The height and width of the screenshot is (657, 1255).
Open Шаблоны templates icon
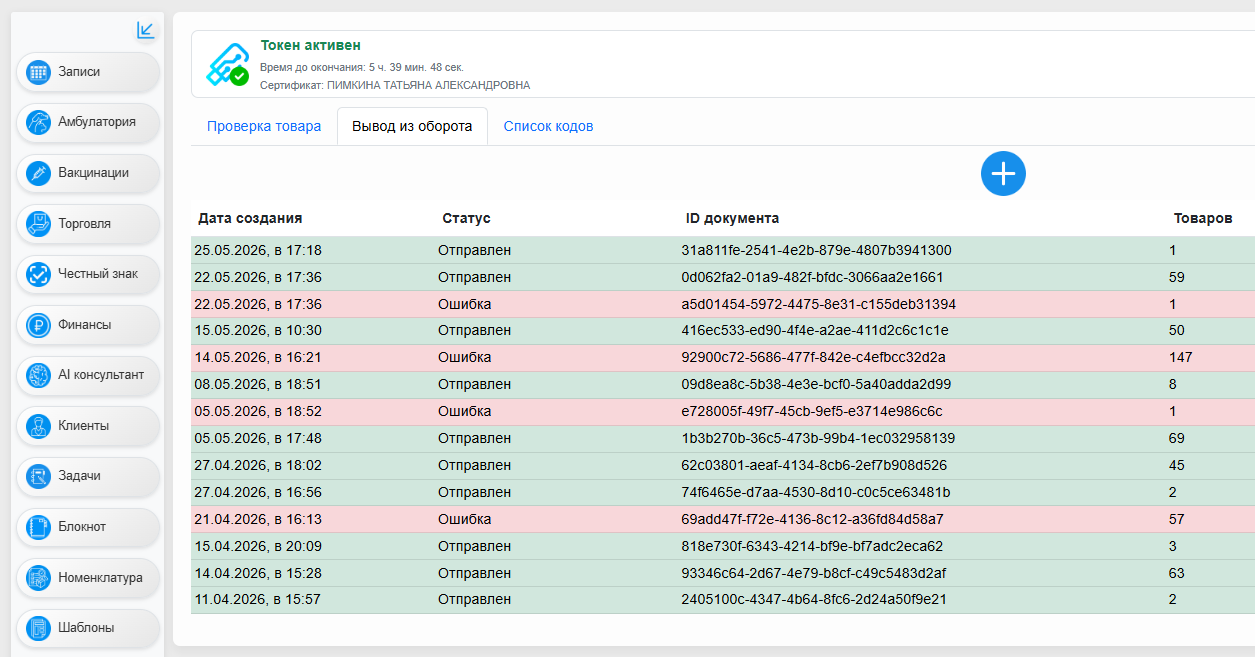coord(39,628)
